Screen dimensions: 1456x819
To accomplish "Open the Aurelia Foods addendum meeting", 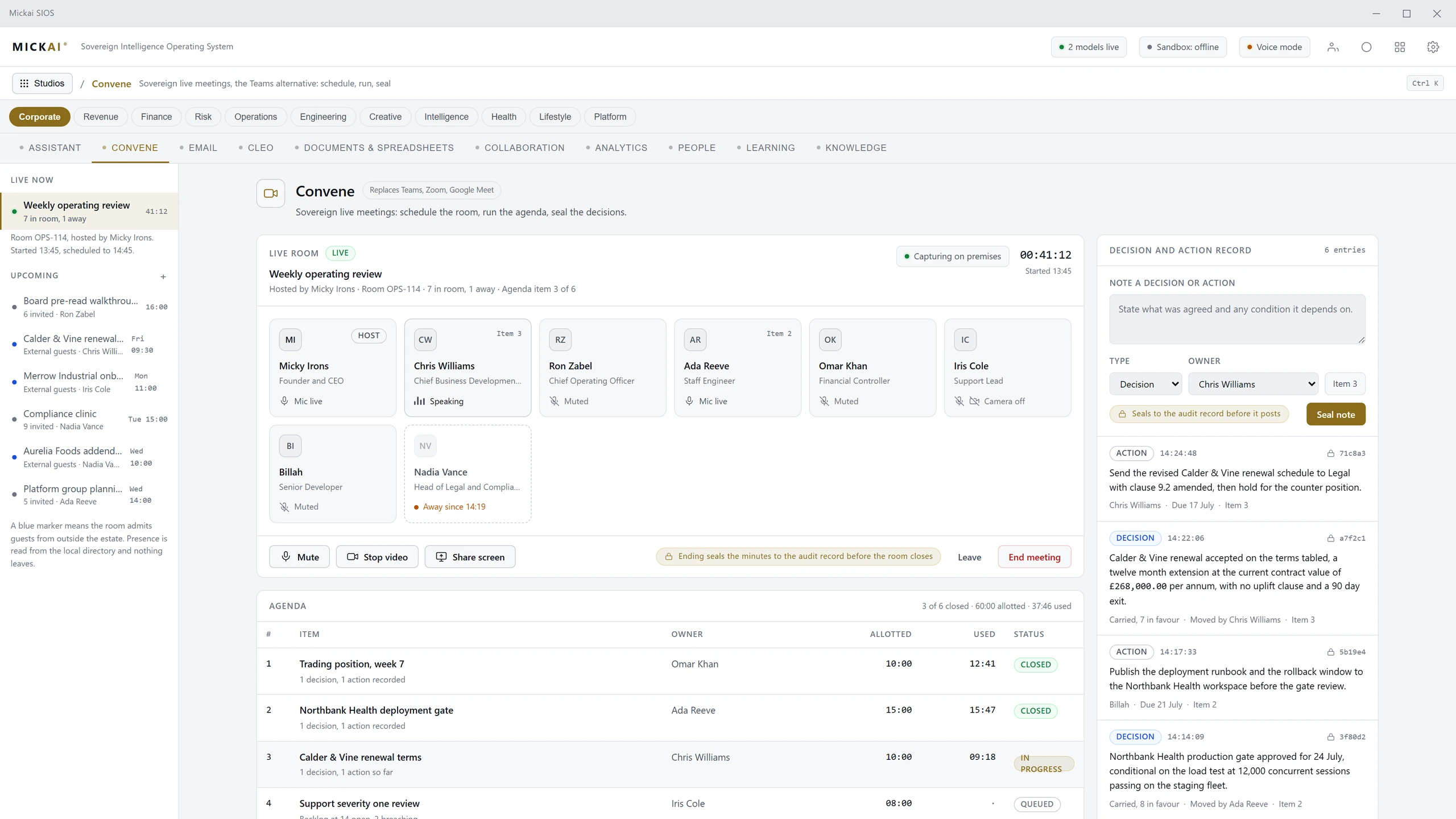I will click(89, 457).
